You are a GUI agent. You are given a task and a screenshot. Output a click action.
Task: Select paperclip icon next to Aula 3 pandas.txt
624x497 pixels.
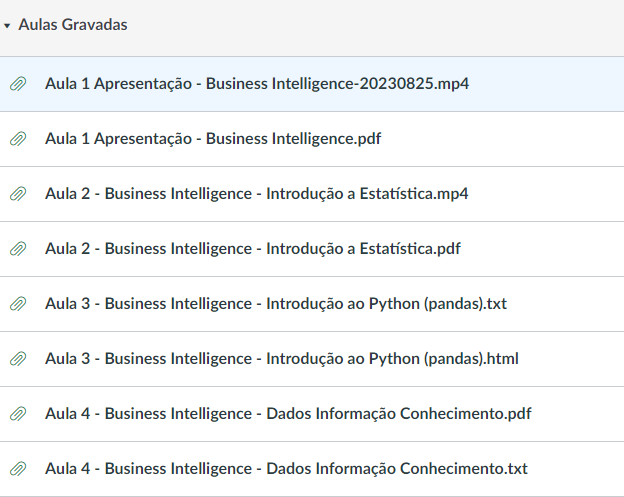(x=18, y=304)
